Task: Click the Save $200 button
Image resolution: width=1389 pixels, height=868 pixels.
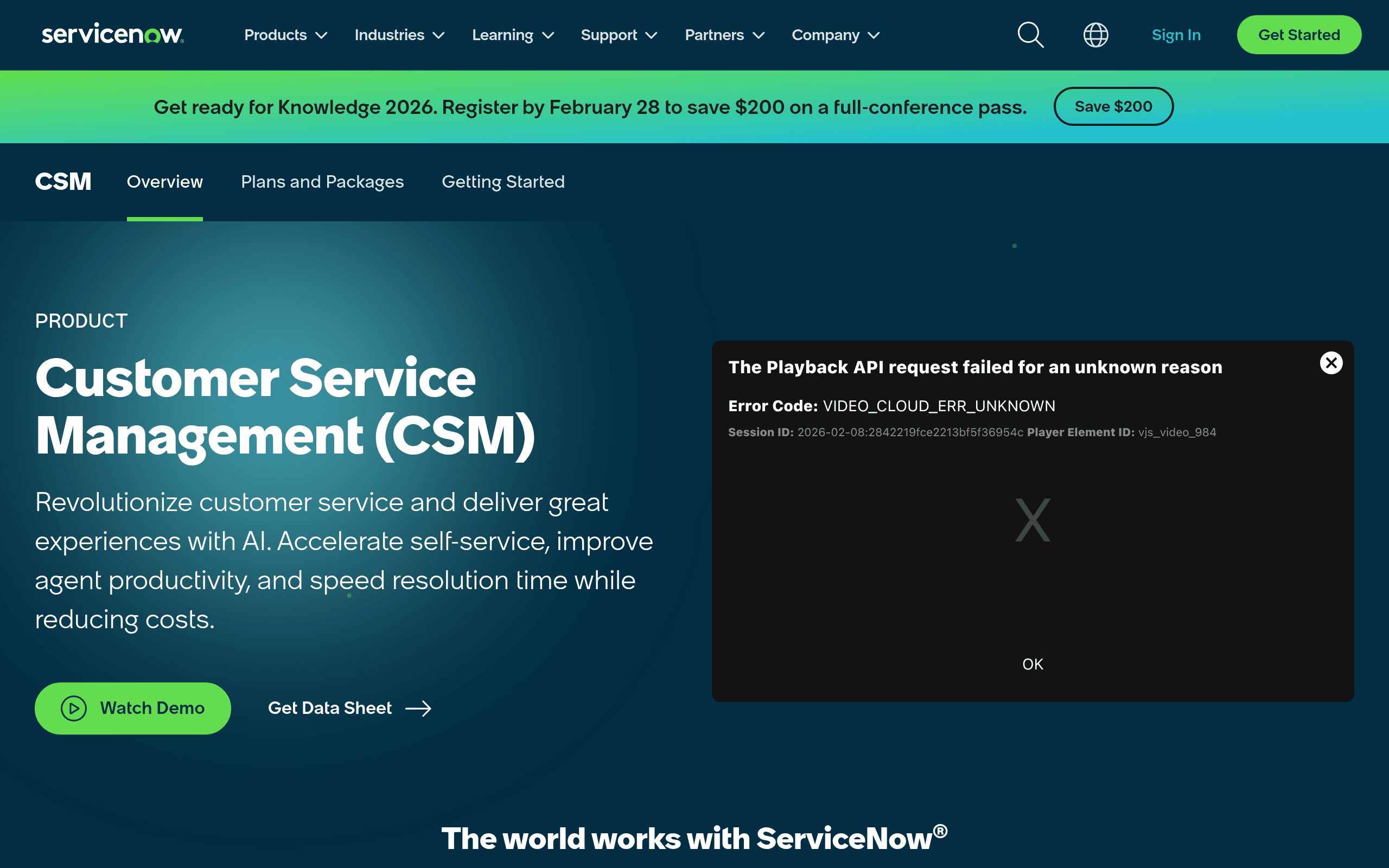Action: [x=1113, y=106]
